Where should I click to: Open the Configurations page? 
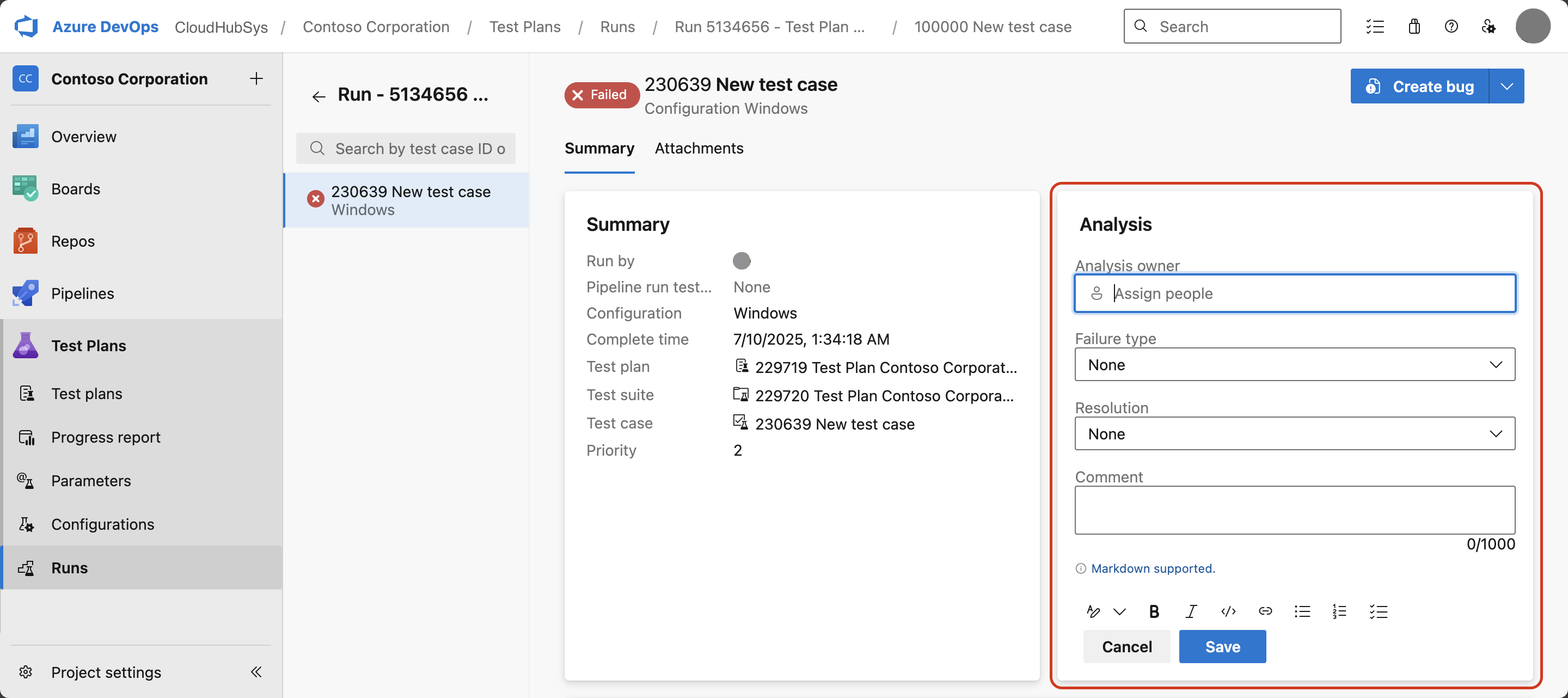click(102, 524)
